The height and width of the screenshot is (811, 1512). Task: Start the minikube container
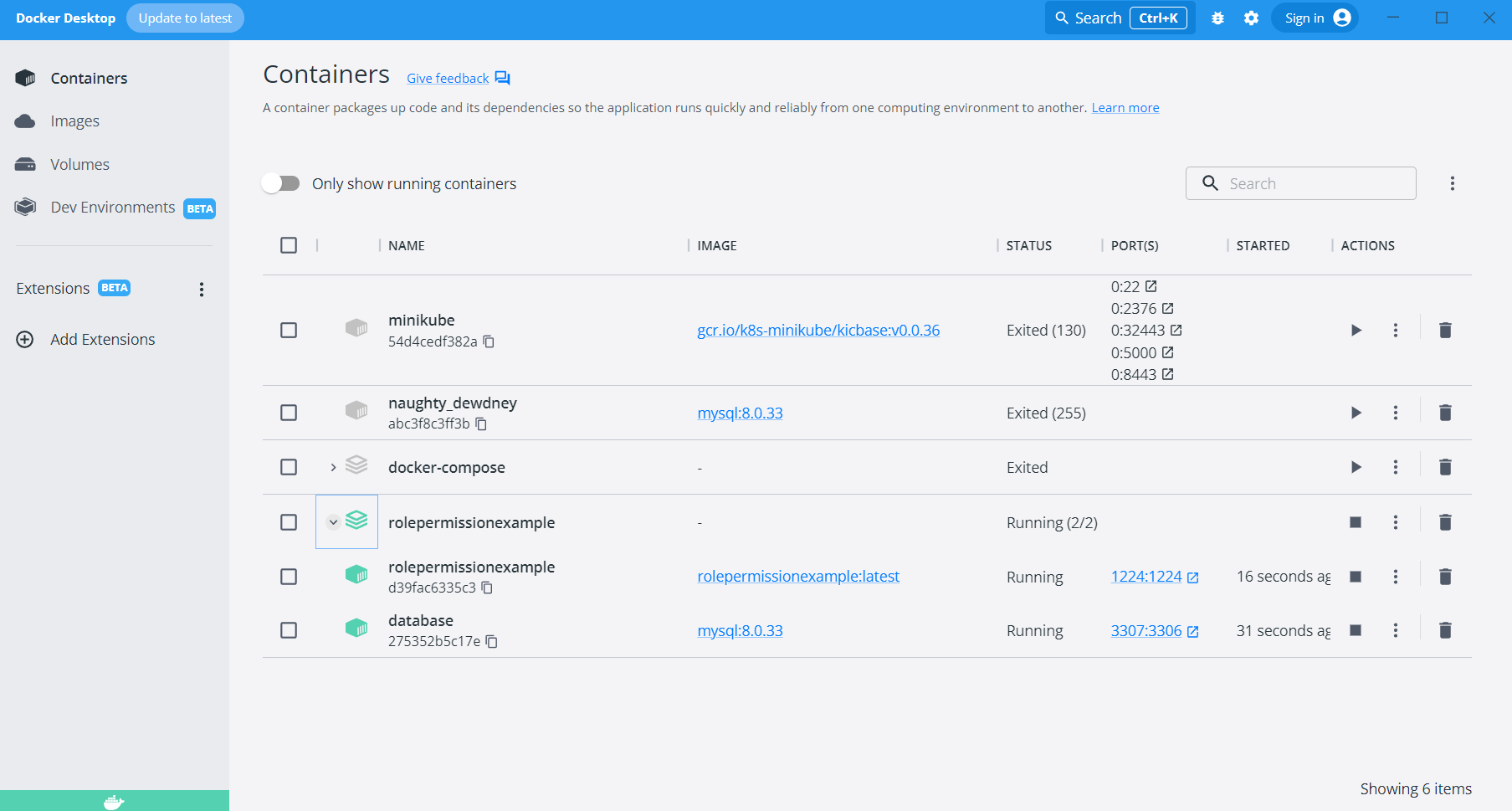[1356, 330]
